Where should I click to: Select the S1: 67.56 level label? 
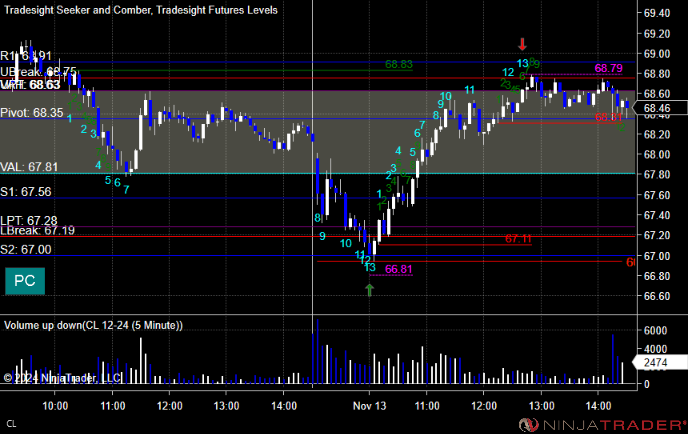26,192
